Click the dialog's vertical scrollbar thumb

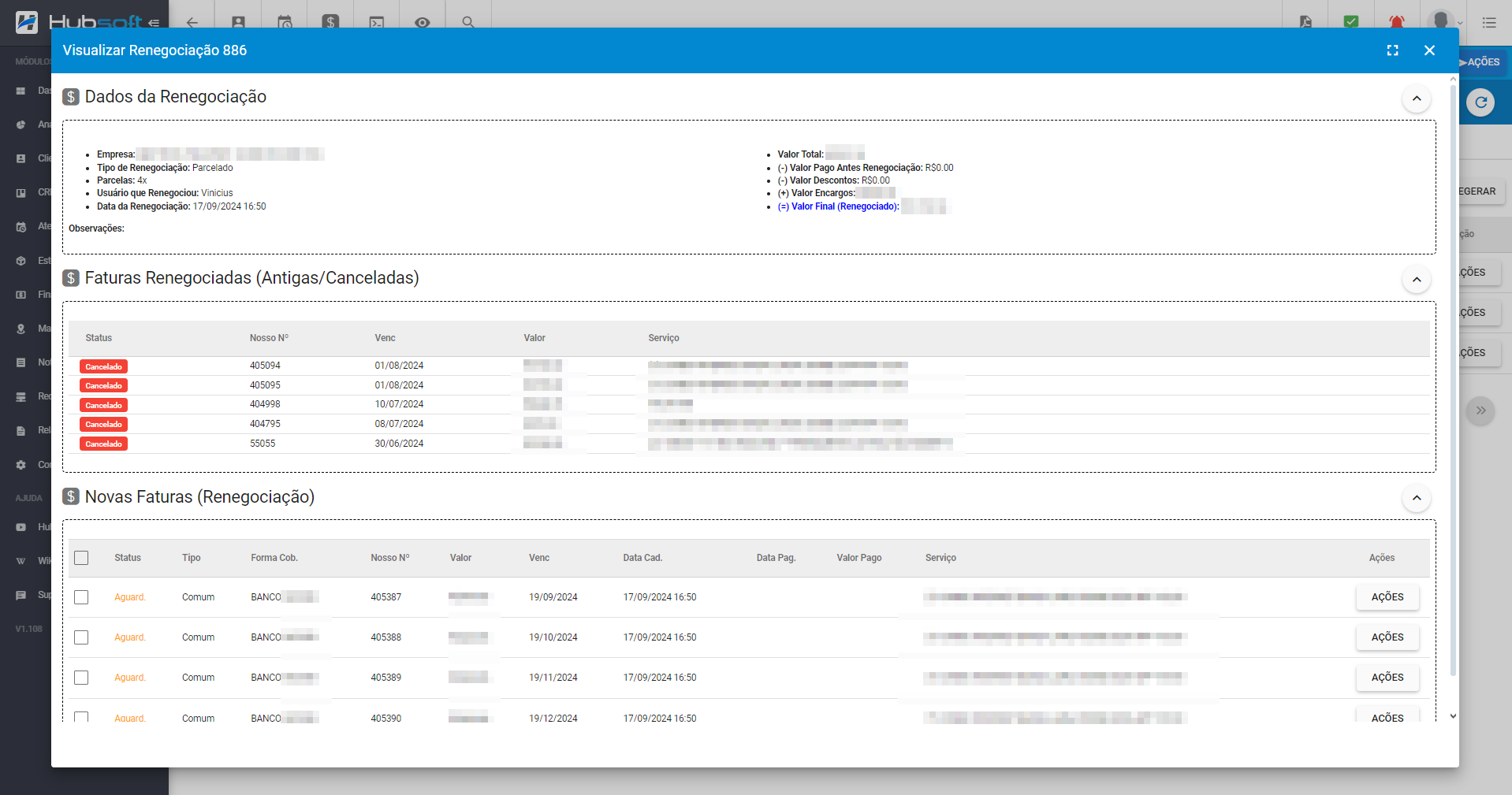coord(1453,380)
